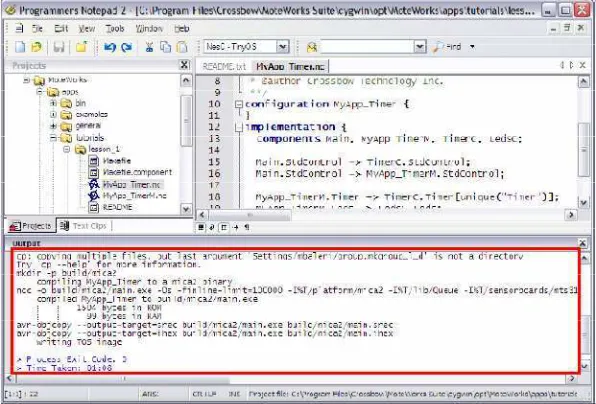The height and width of the screenshot is (404, 596).
Task: Open the View menu
Action: pyautogui.click(x=87, y=29)
